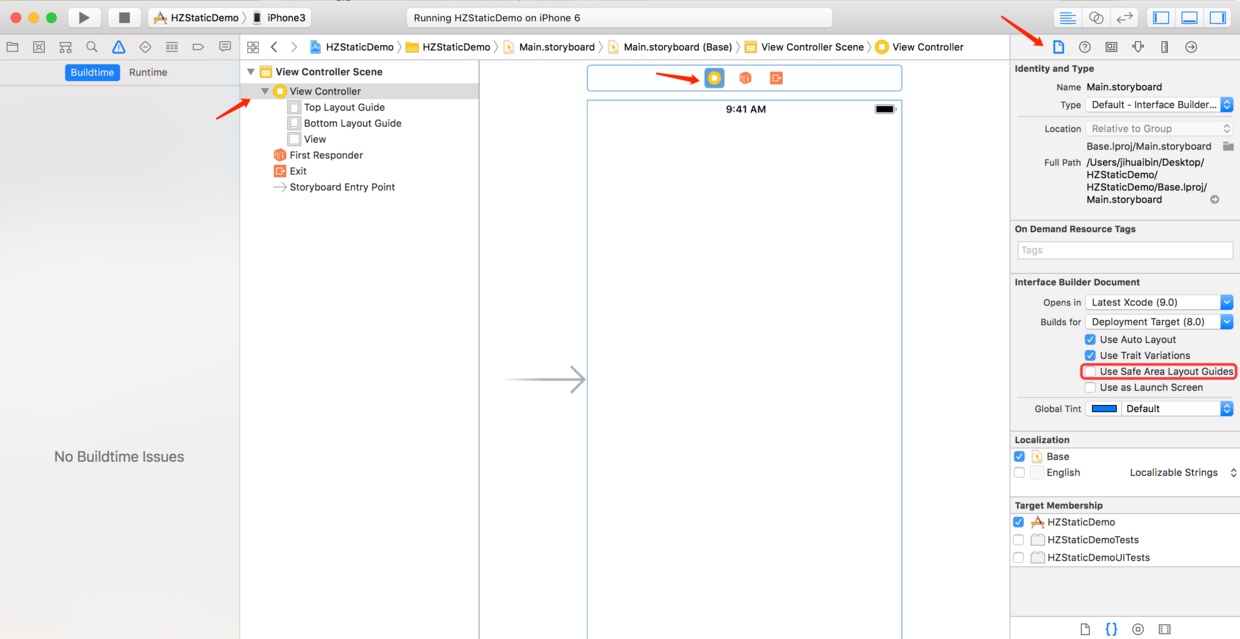
Task: Disable Use Auto Layout
Action: pyautogui.click(x=1090, y=339)
